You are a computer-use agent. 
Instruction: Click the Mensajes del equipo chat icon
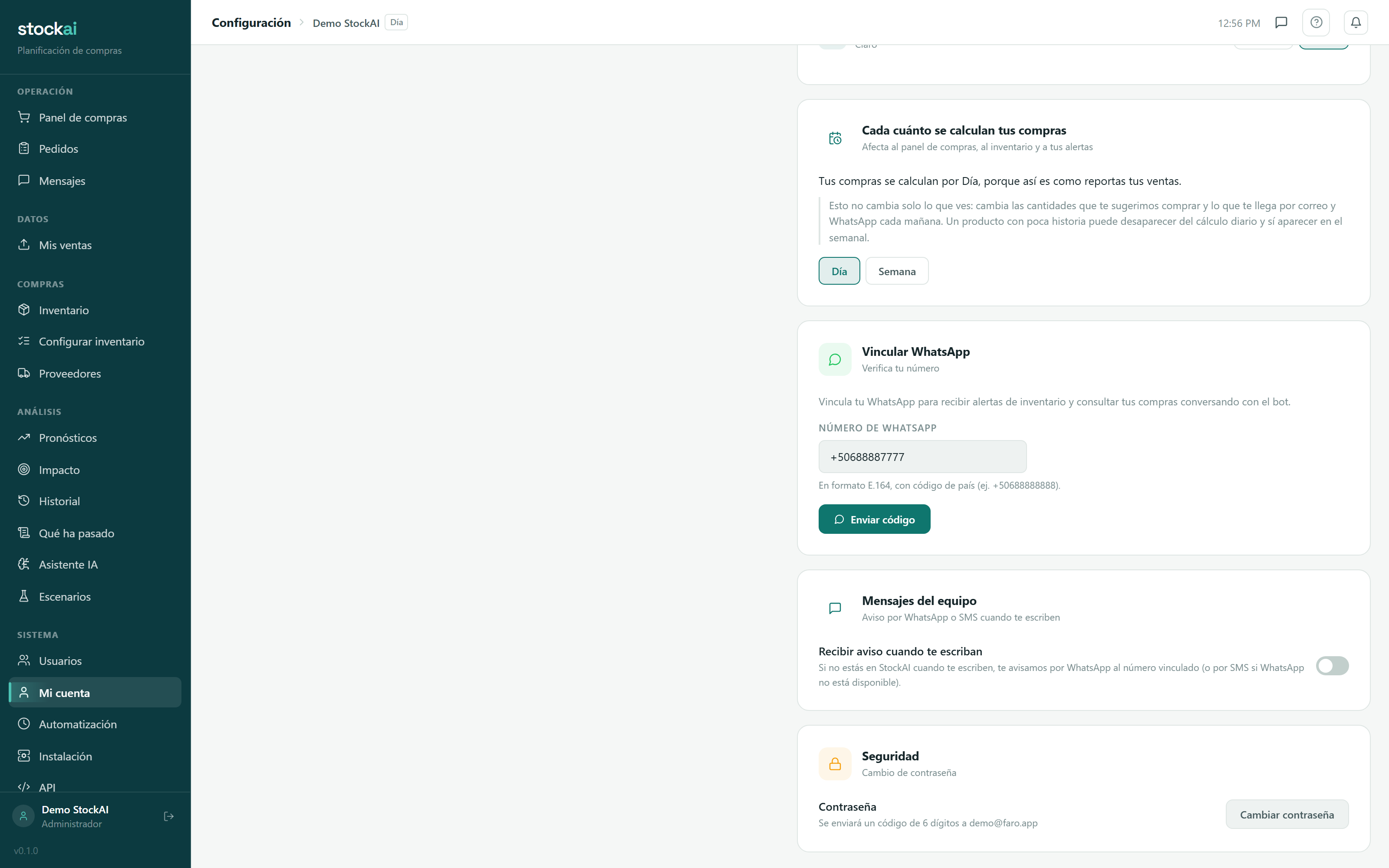pyautogui.click(x=835, y=608)
